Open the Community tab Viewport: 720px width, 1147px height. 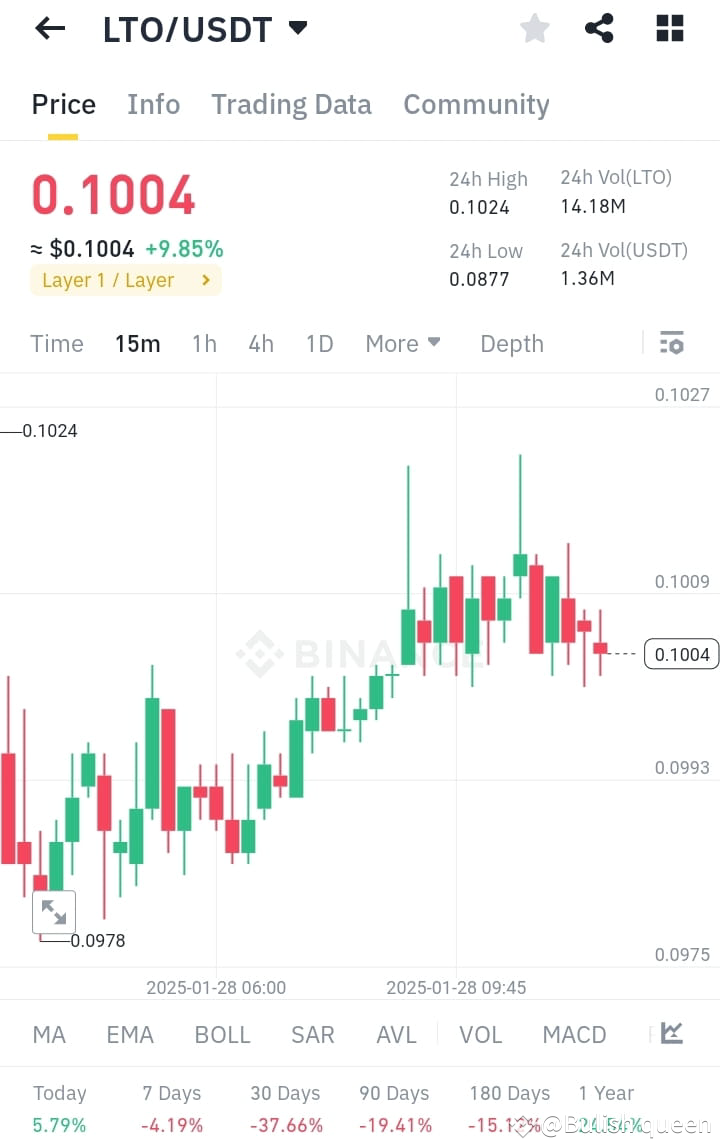coord(476,104)
